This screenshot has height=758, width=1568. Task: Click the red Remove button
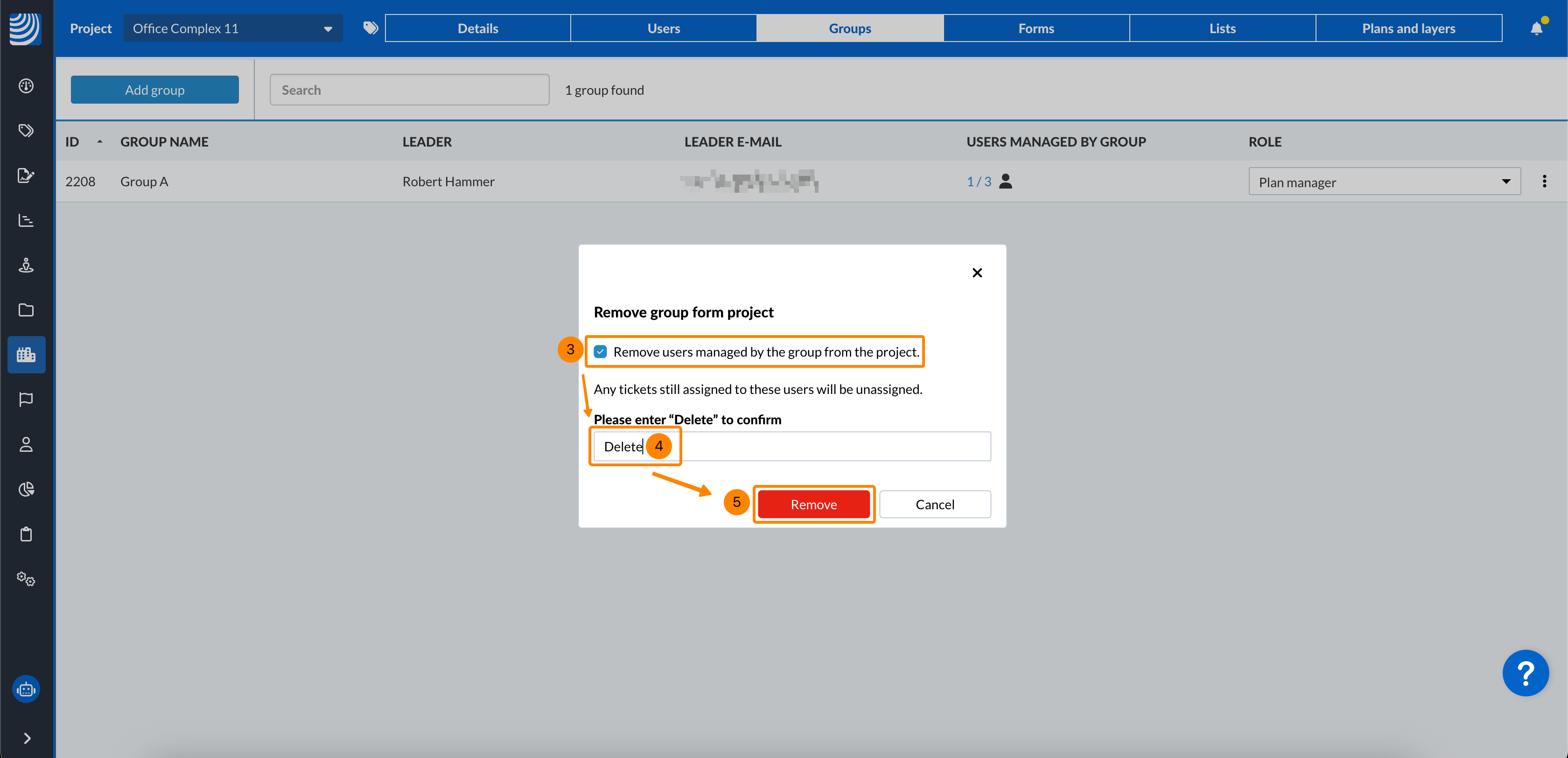point(813,504)
